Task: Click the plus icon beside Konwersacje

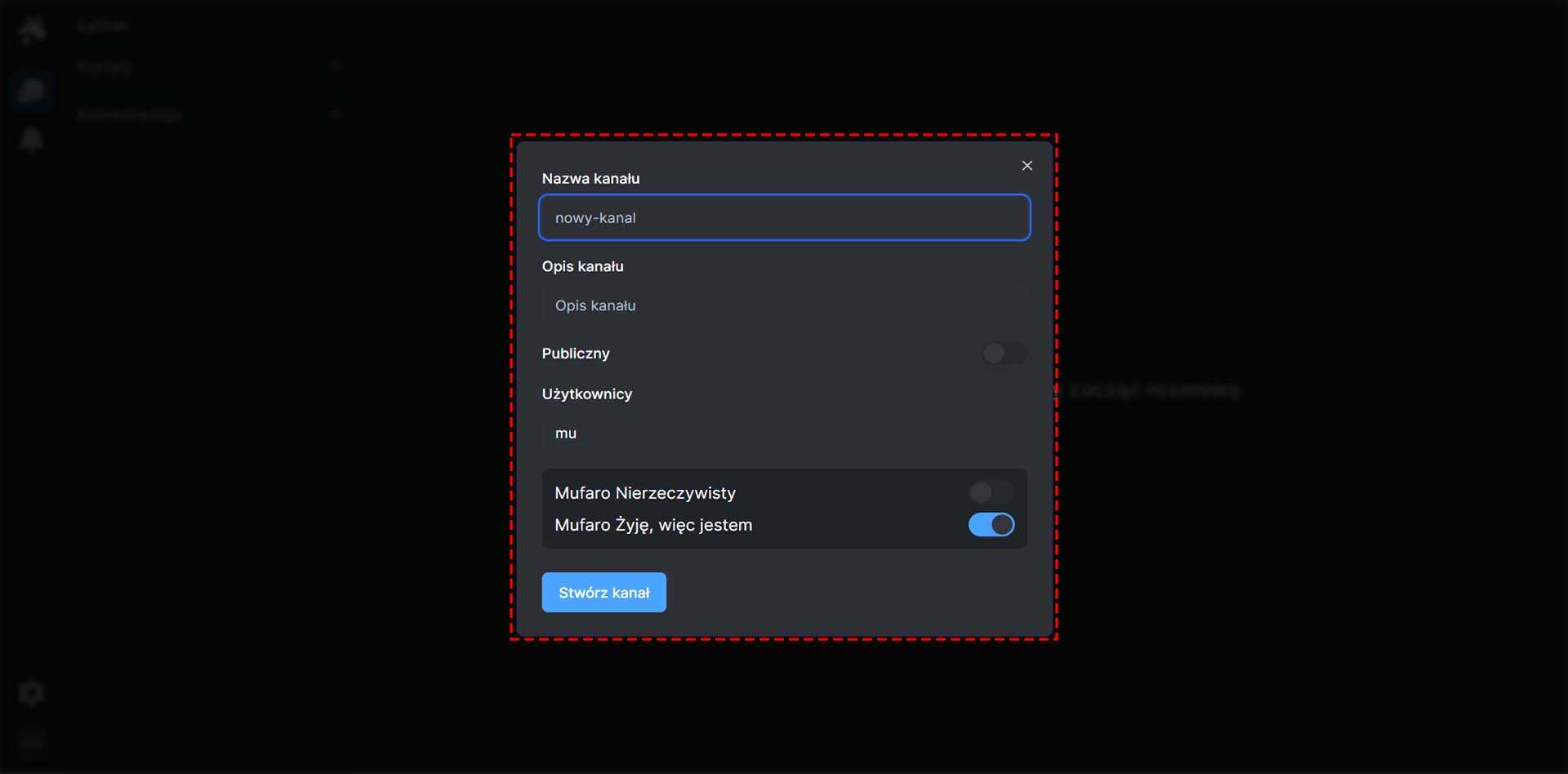Action: pyautogui.click(x=336, y=115)
